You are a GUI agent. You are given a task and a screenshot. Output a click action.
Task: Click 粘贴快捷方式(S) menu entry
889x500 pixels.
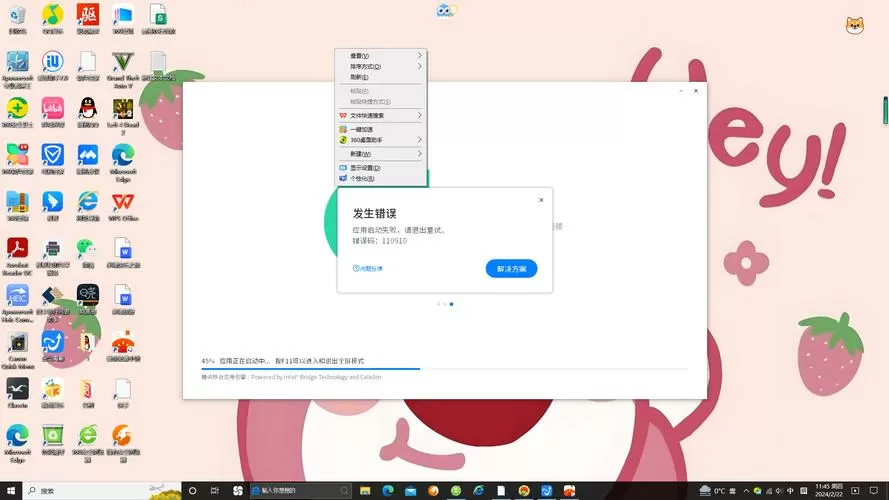tap(380, 101)
